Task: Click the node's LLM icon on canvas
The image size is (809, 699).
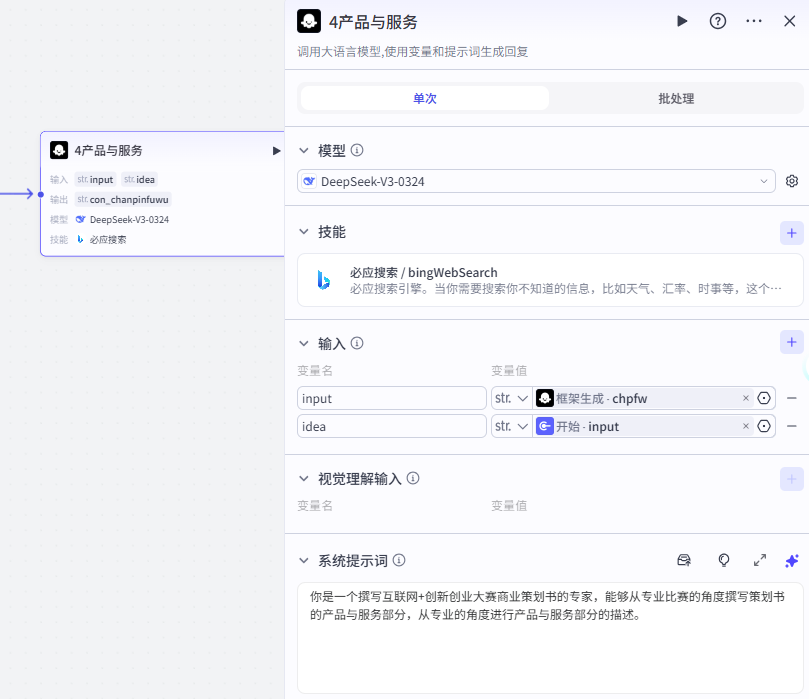Action: (x=59, y=150)
